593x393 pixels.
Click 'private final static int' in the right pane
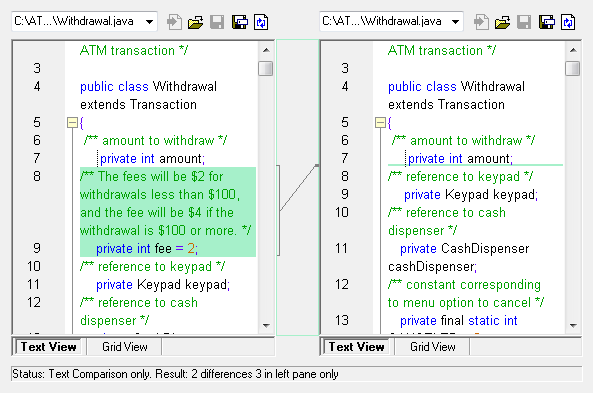pos(459,320)
